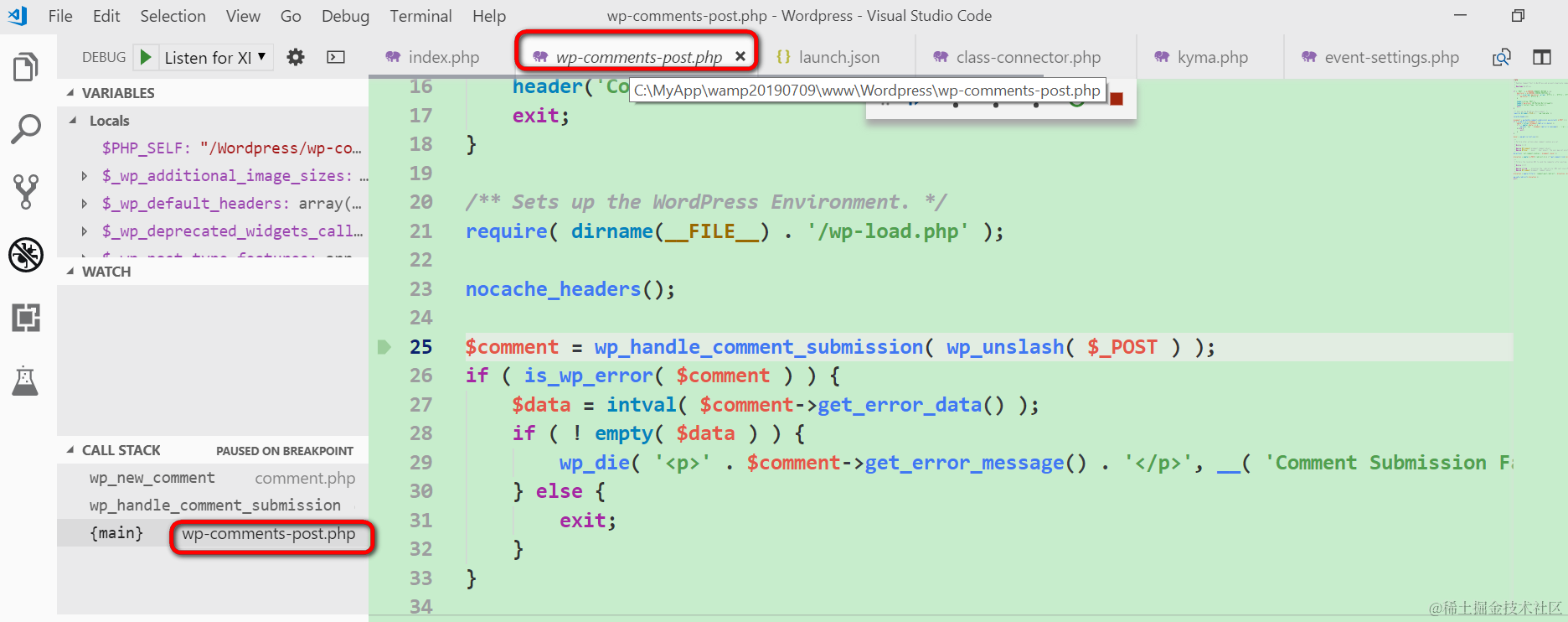The image size is (1568, 622).
Task: Start debugging with the green play button
Action: tap(146, 57)
